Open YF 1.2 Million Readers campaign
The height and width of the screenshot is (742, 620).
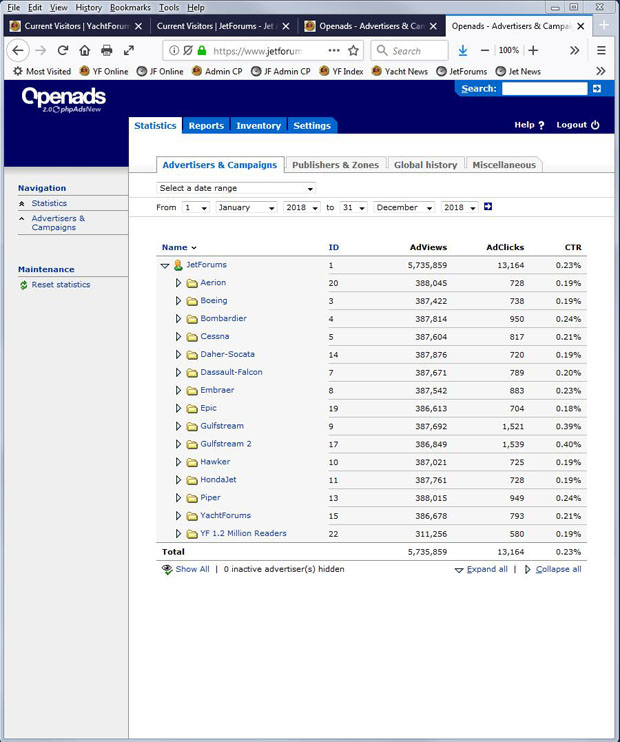(243, 533)
